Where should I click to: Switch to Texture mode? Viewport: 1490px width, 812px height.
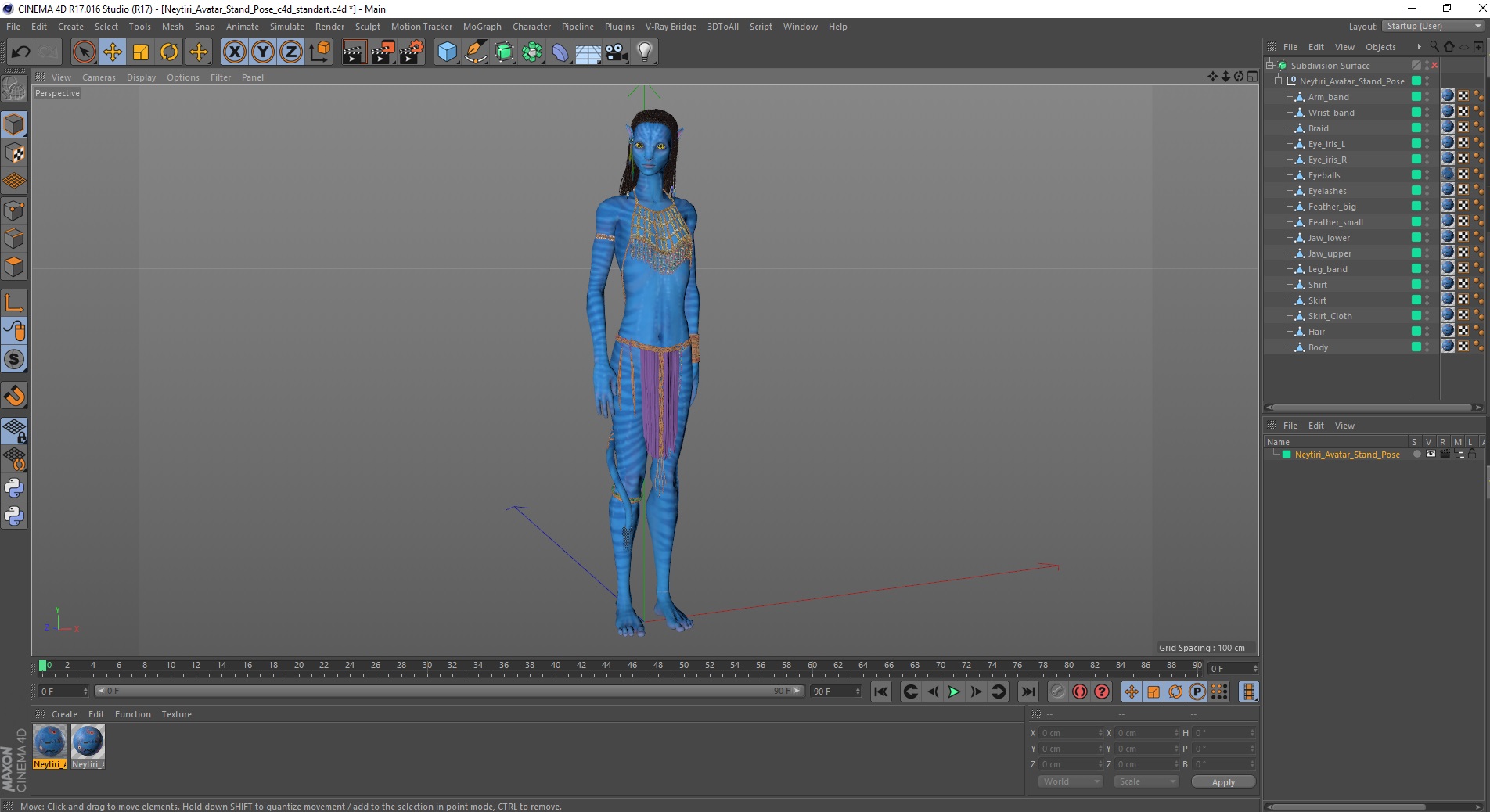[x=14, y=153]
